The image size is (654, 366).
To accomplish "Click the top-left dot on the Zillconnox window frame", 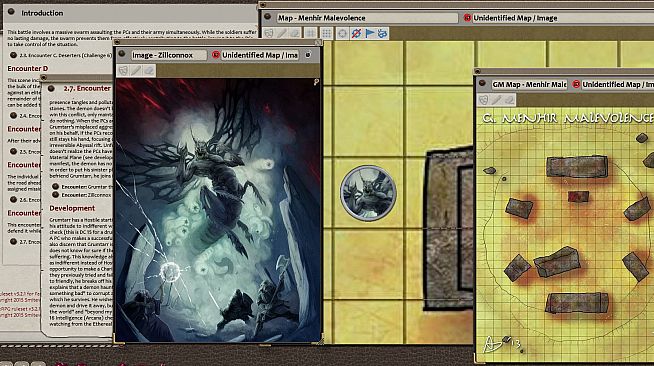I will pyautogui.click(x=117, y=42).
